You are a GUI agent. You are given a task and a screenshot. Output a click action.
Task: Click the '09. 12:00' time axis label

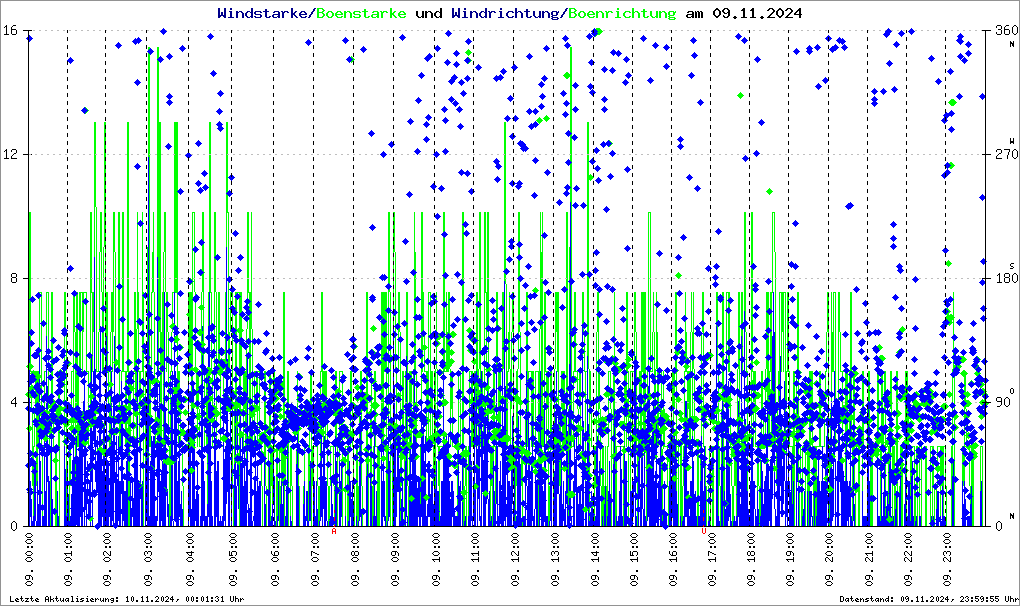[515, 560]
